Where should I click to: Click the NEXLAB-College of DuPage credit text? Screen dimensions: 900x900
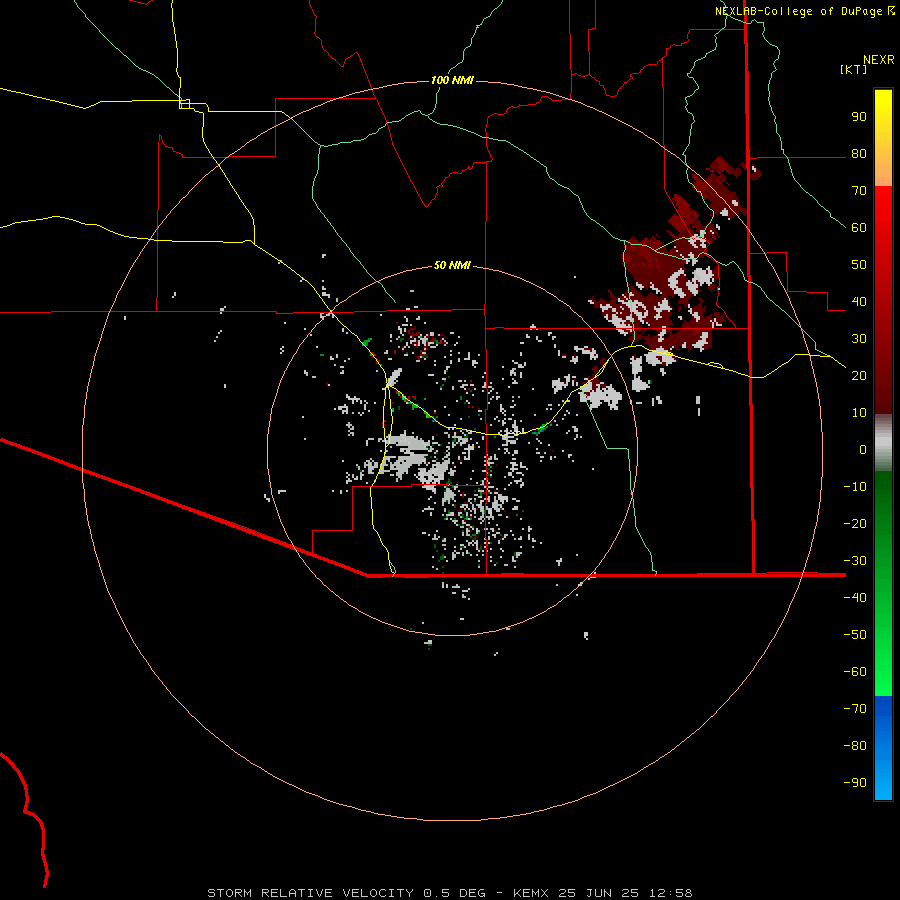[x=798, y=11]
